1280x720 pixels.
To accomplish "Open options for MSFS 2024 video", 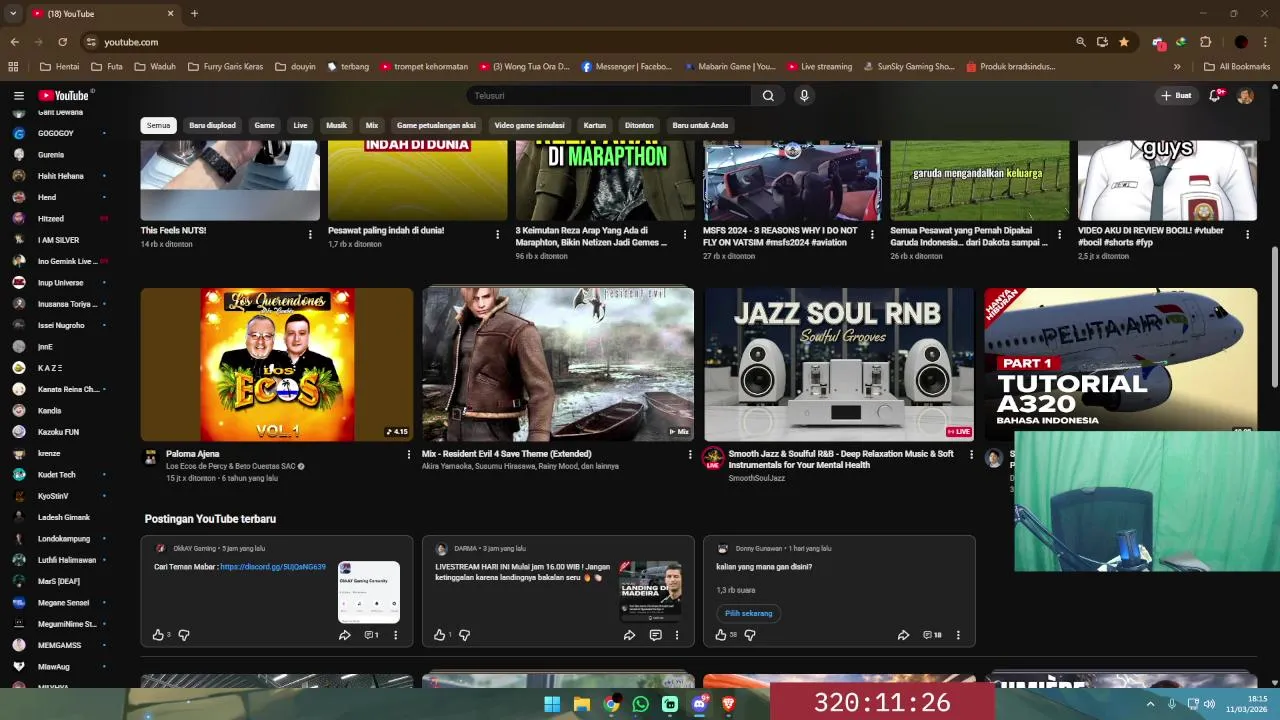I will click(x=872, y=235).
